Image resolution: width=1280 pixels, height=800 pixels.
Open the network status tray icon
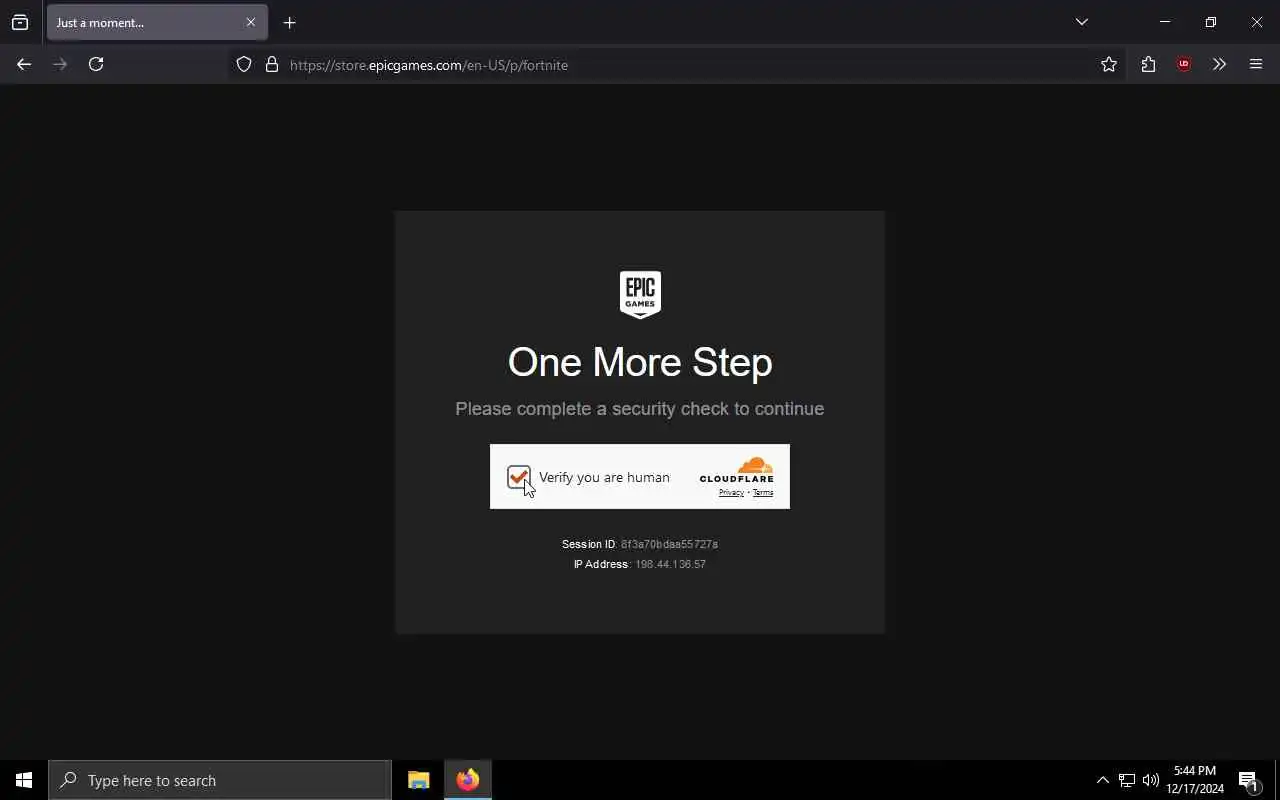point(1127,780)
